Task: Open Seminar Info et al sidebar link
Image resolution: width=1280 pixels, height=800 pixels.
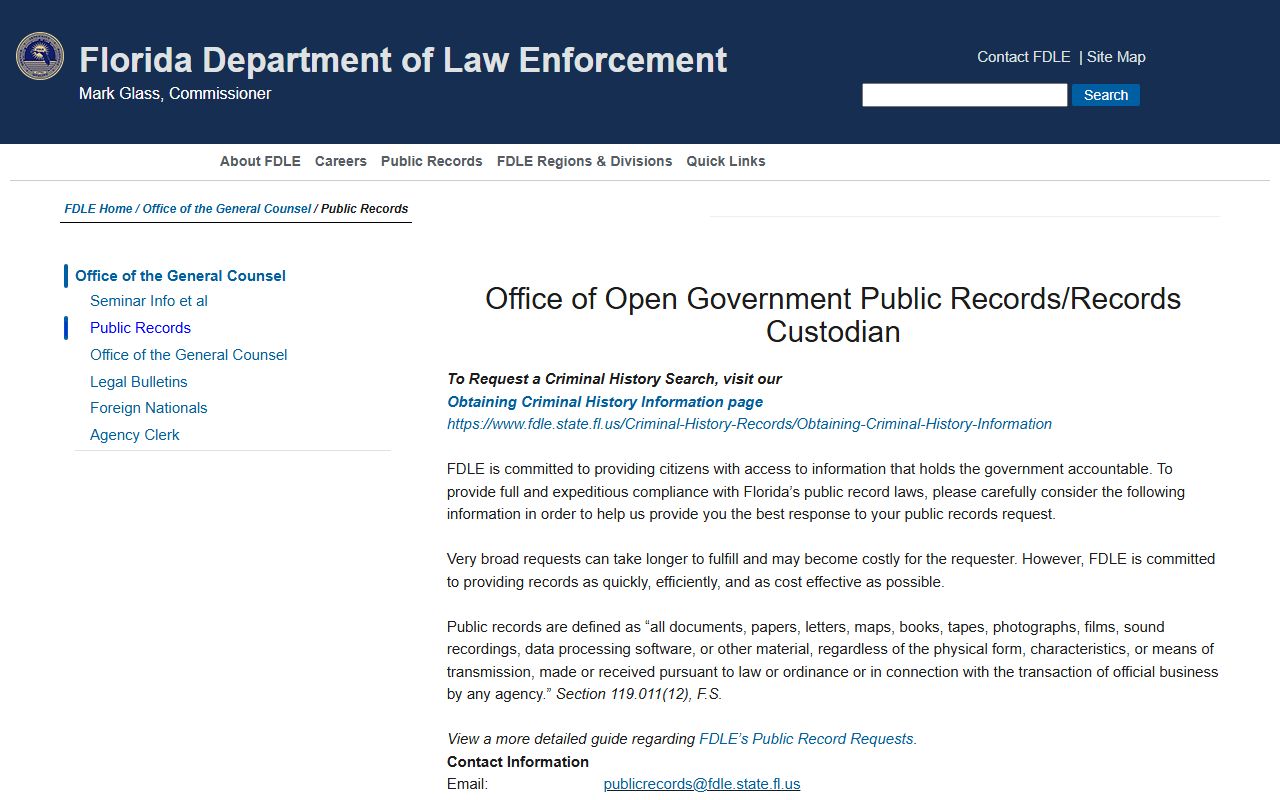Action: [149, 301]
